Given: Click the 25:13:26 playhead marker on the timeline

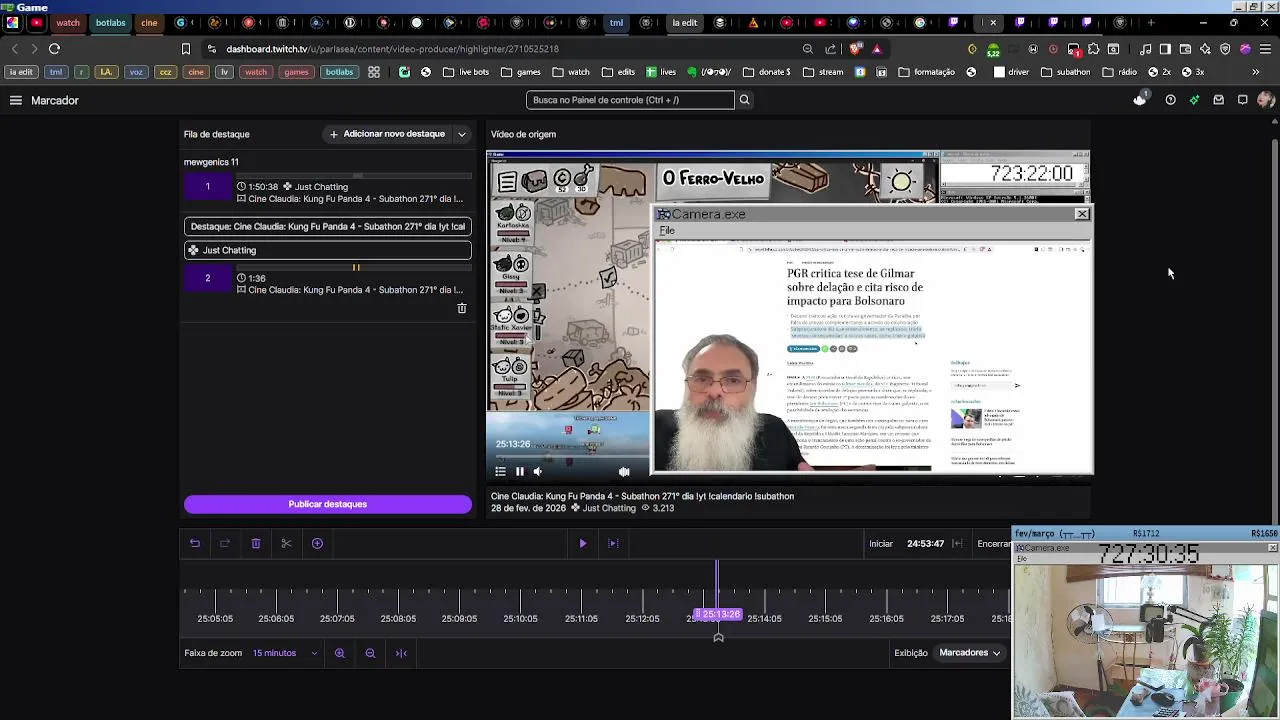Looking at the screenshot, I should pos(718,615).
